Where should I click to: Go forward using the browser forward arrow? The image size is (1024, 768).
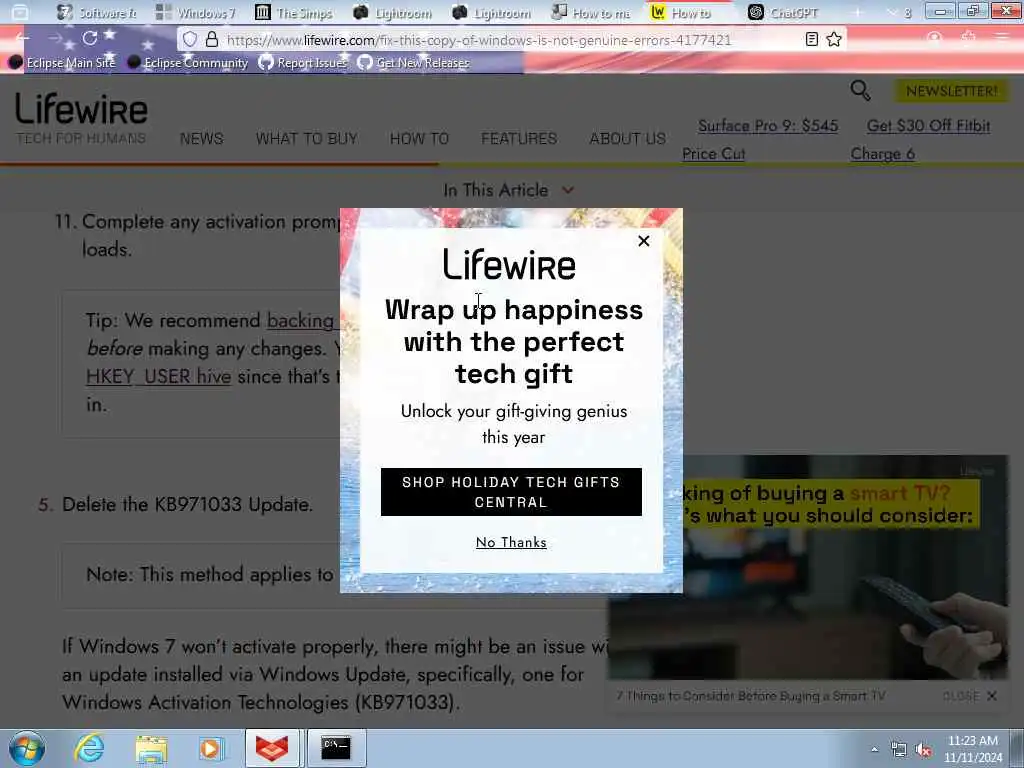56,39
